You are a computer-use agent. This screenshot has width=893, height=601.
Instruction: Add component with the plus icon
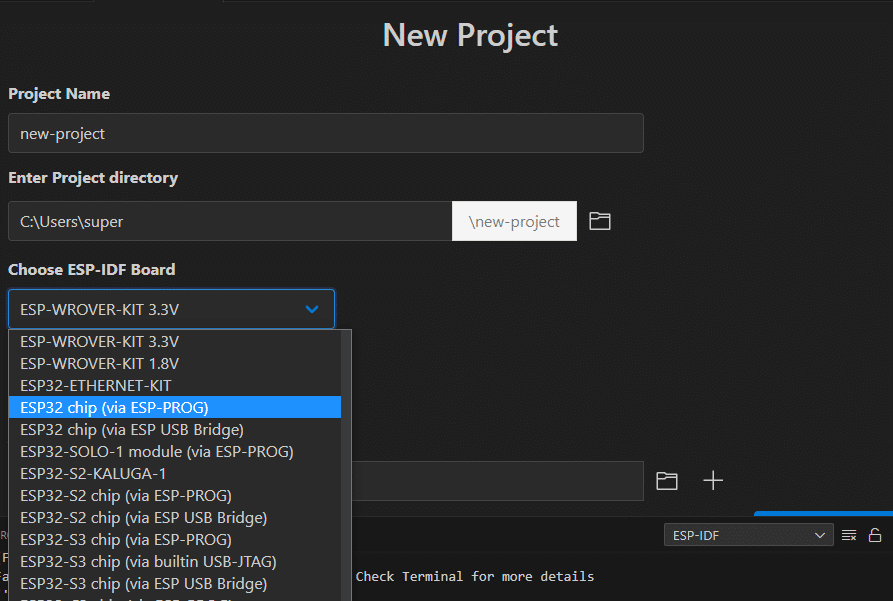(x=712, y=481)
